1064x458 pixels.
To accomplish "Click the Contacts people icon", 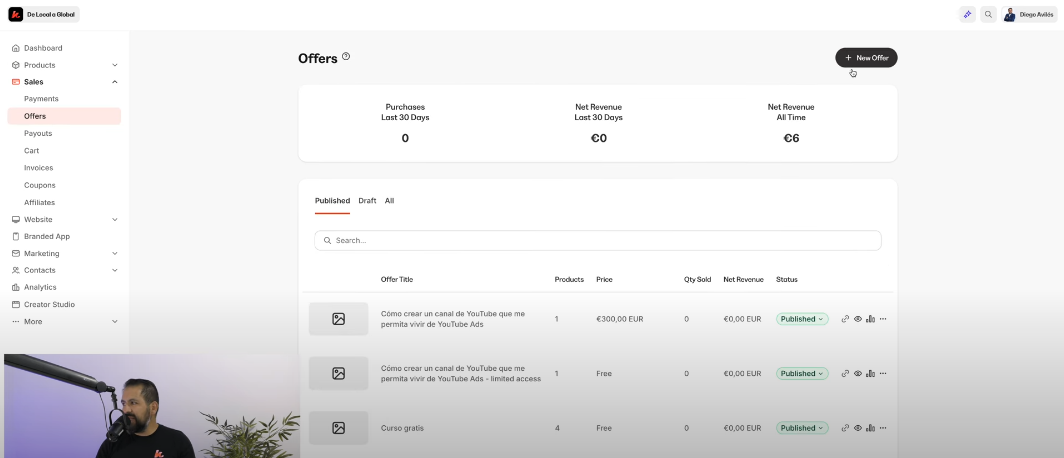I will point(16,270).
